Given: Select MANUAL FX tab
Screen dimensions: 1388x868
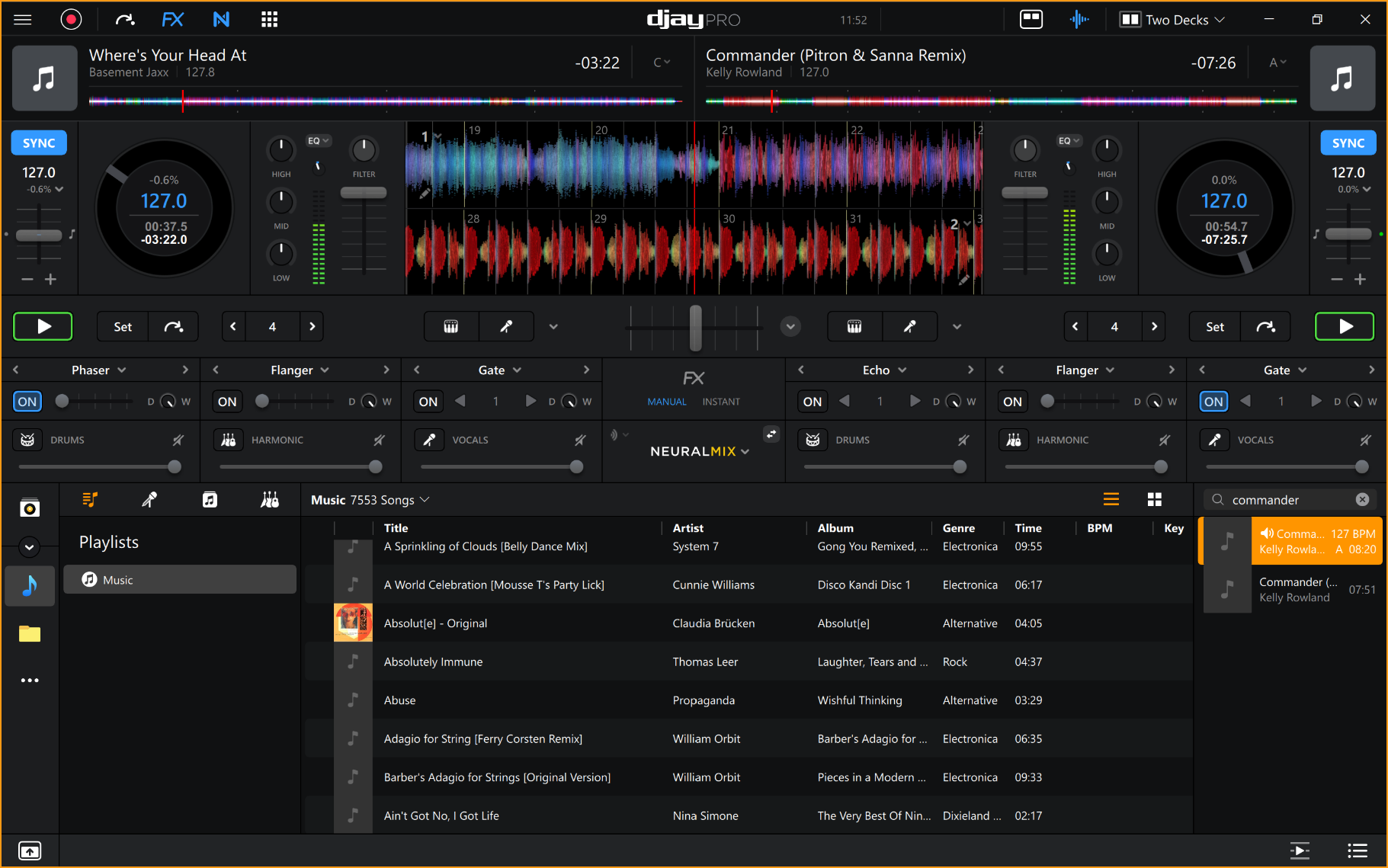Looking at the screenshot, I should coord(667,402).
